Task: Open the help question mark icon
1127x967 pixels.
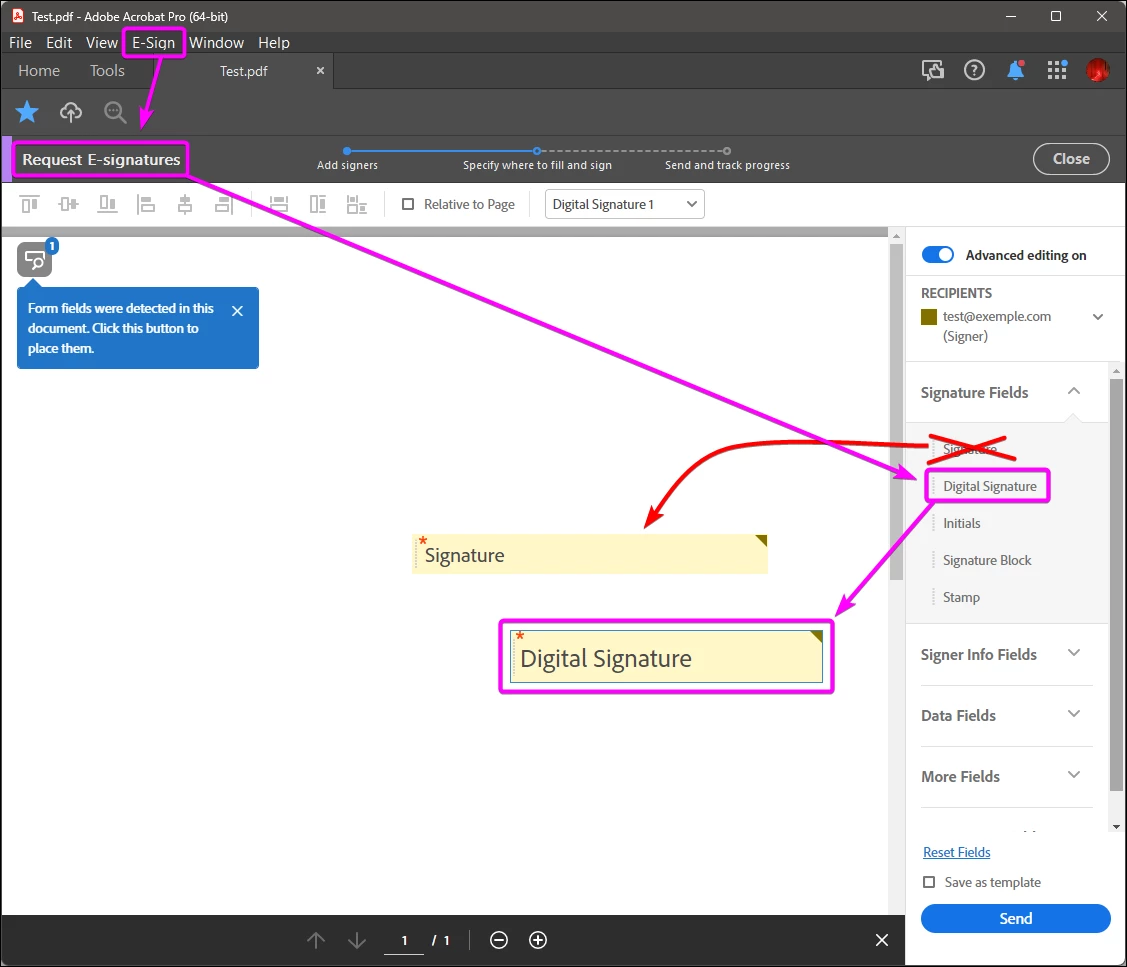Action: [974, 70]
